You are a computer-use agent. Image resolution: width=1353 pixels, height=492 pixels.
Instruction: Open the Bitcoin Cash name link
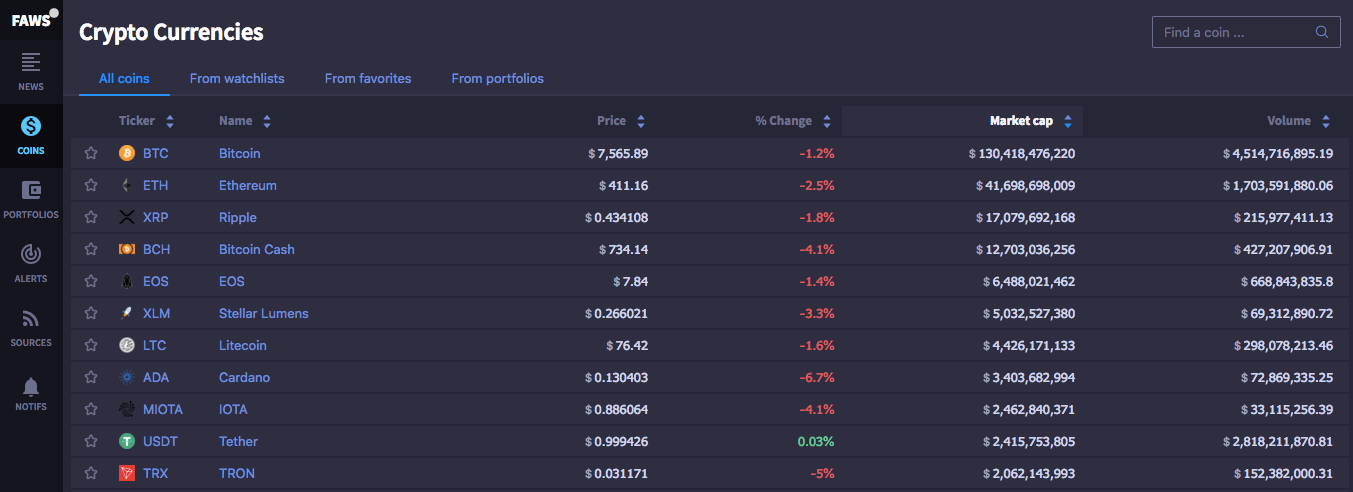pos(257,249)
